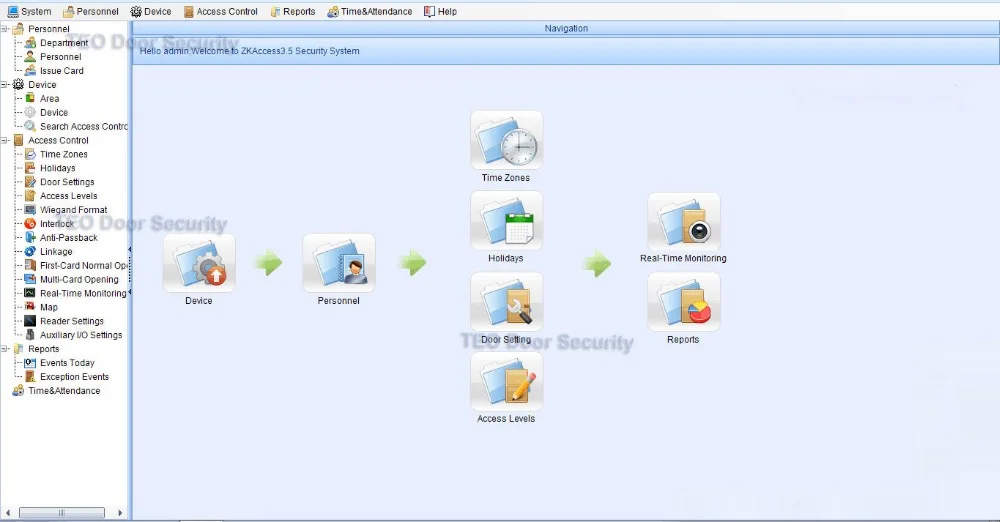The width and height of the screenshot is (1000, 522).
Task: Click the Reader Settings tree icon
Action: click(30, 321)
